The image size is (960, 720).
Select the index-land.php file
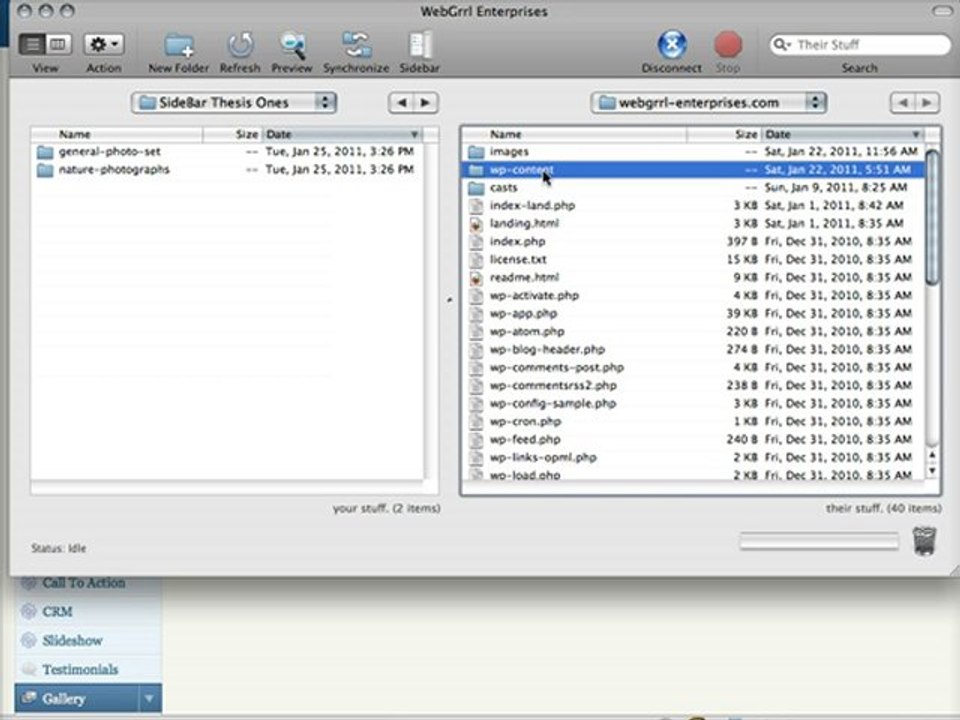tap(693, 206)
